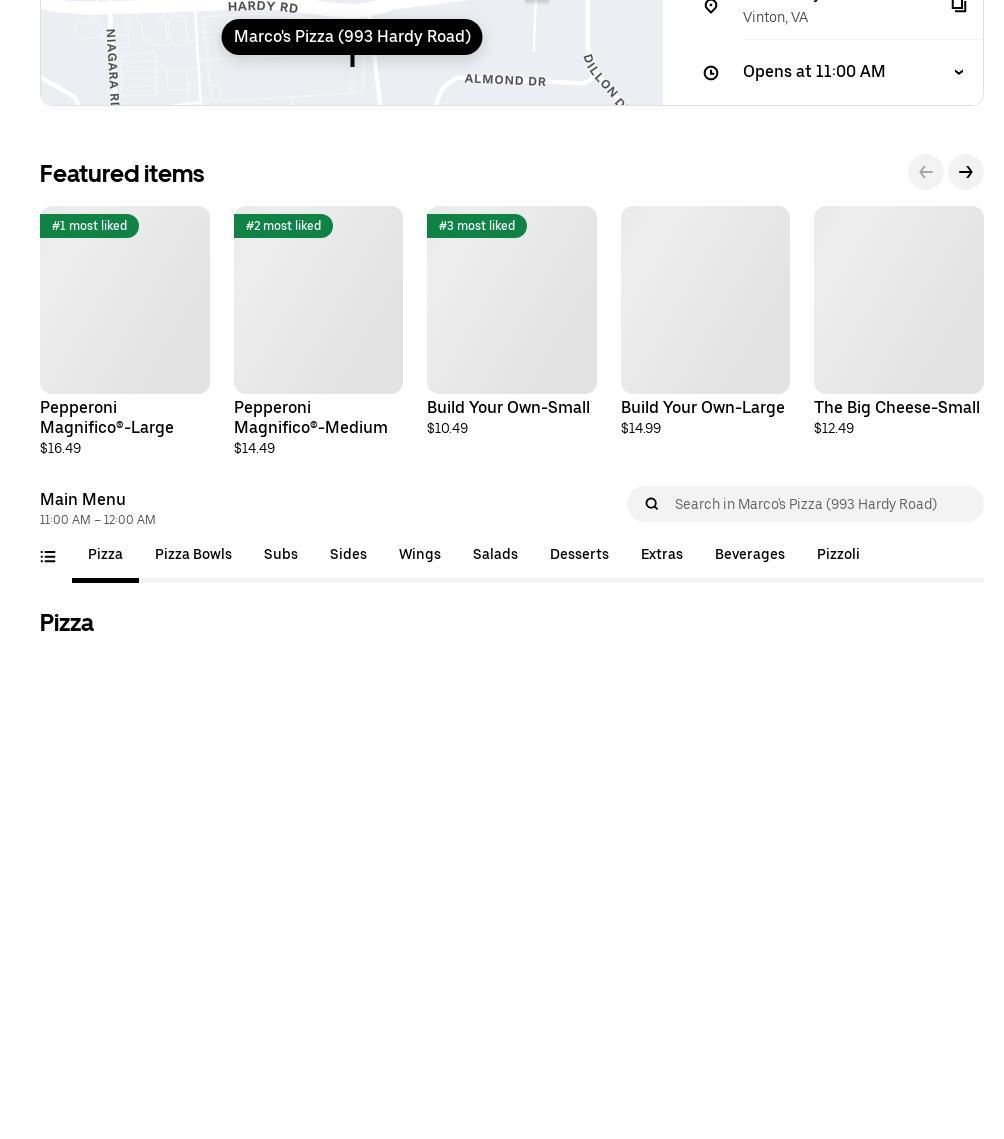The height and width of the screenshot is (1139, 1004).
Task: Click the copy address icon
Action: 959,6
